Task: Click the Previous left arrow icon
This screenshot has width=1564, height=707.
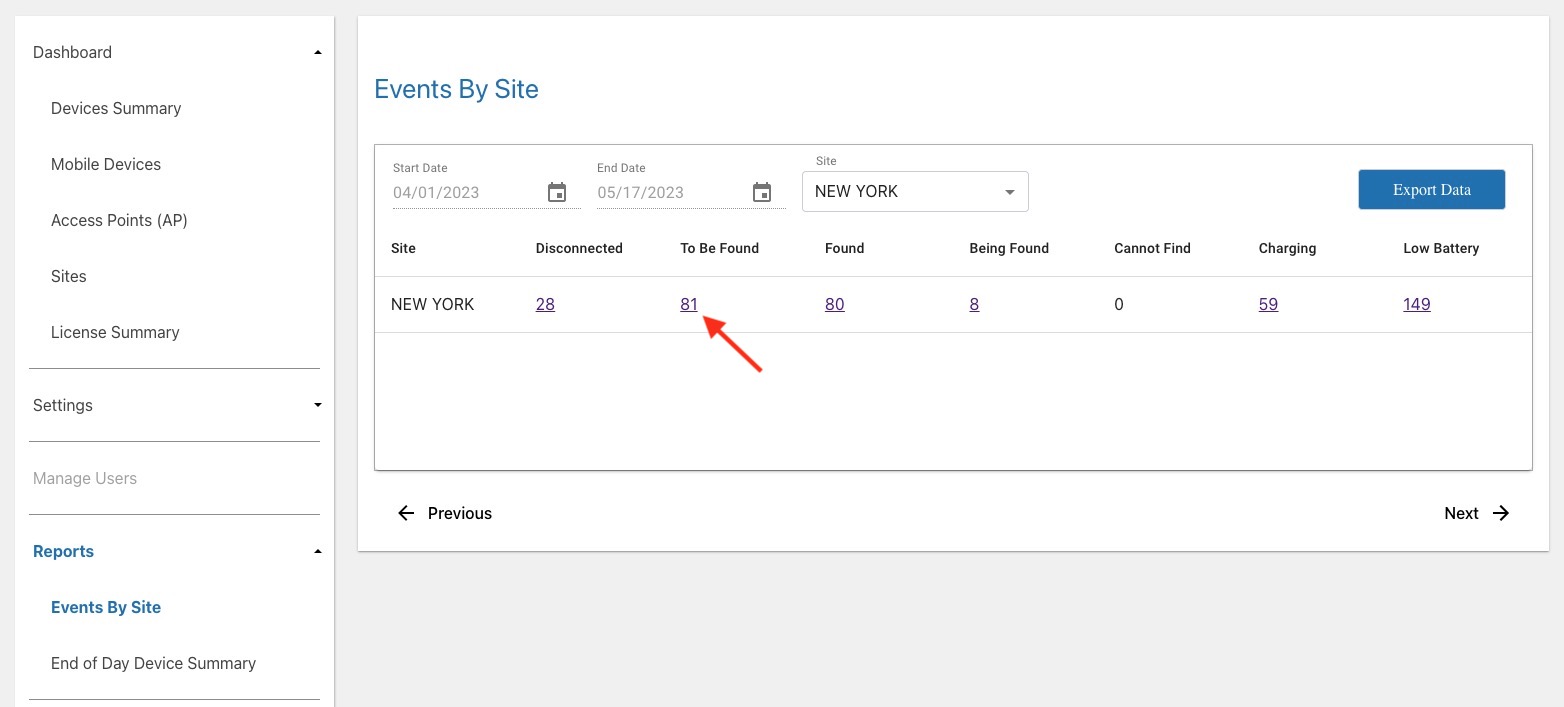Action: (406, 513)
